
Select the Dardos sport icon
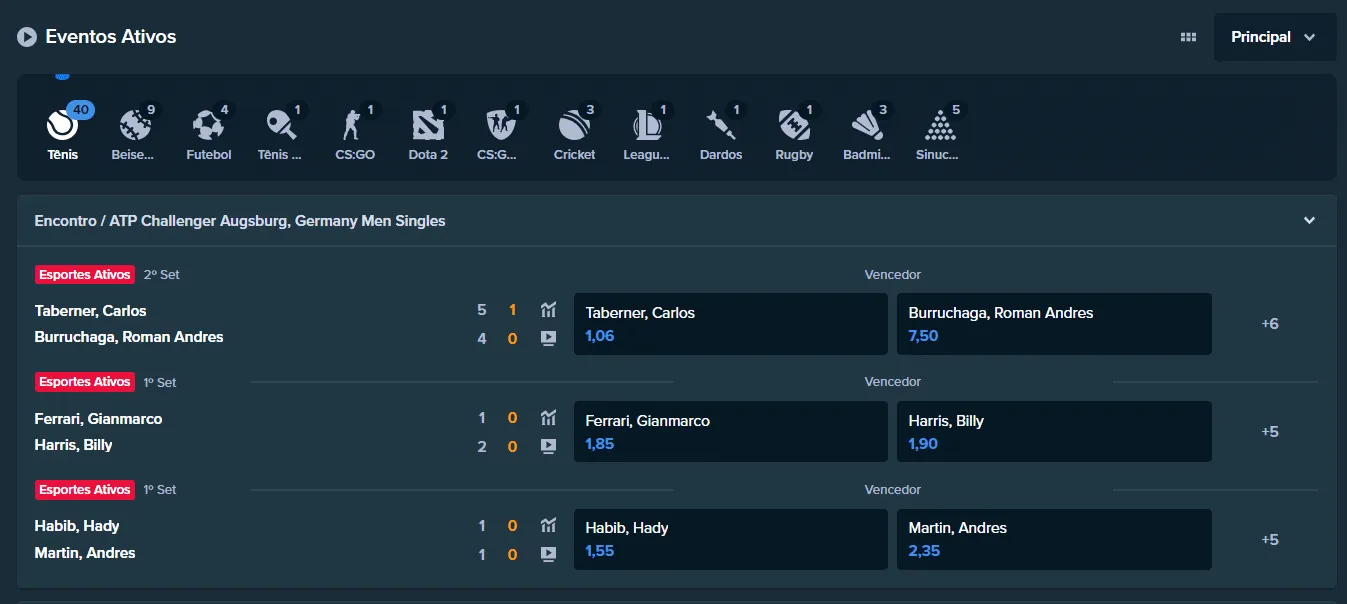[720, 127]
